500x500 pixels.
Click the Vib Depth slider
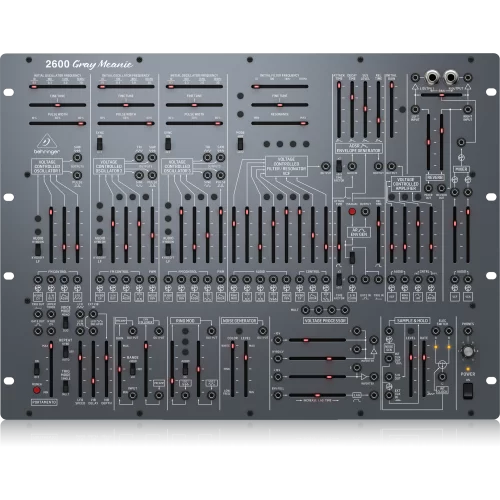(x=106, y=369)
